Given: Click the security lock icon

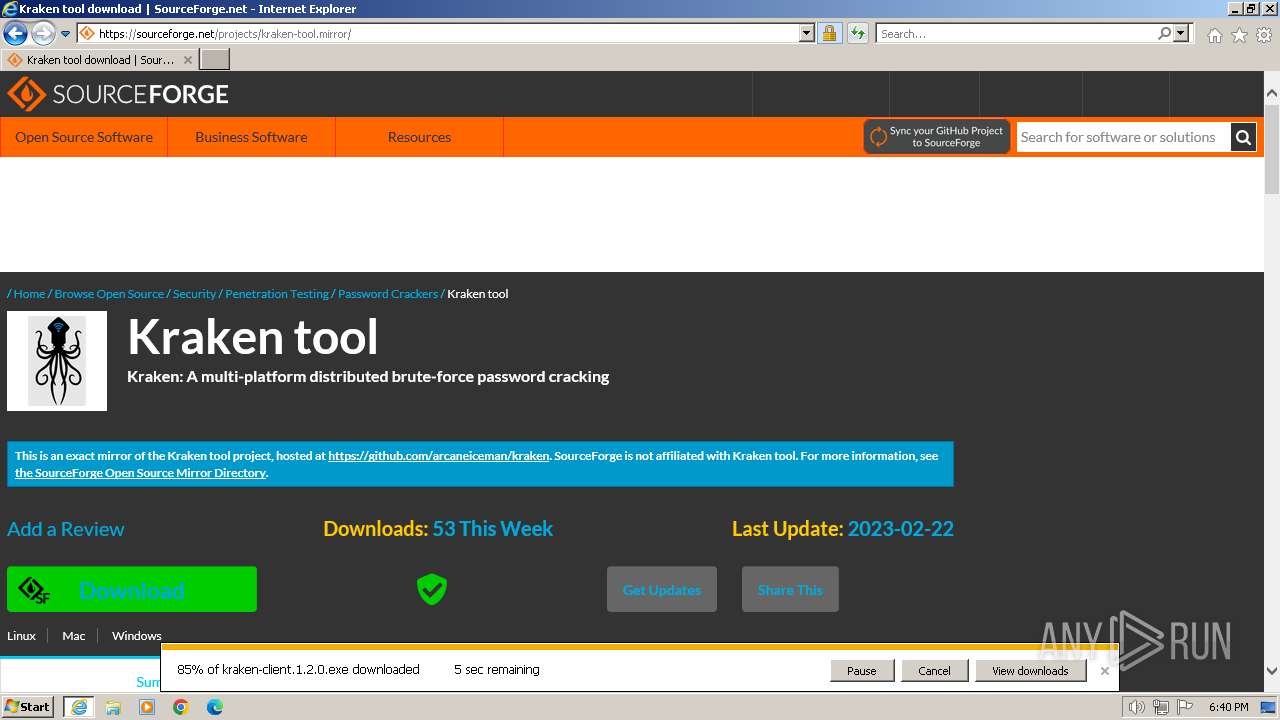Looking at the screenshot, I should point(829,33).
